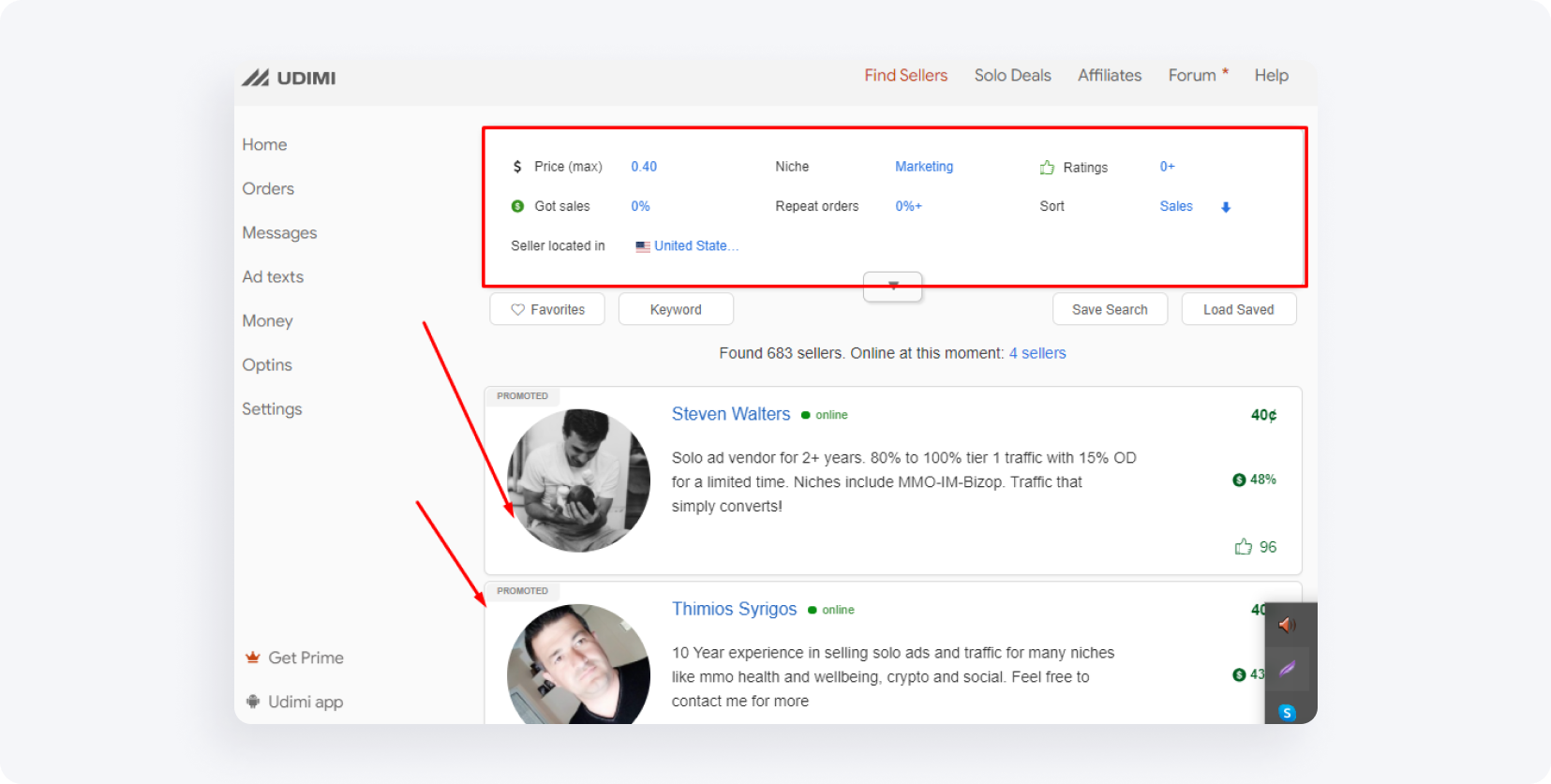Screen dimensions: 1551x784
Task: Adjust the Price max 0.40 value
Action: pos(644,167)
